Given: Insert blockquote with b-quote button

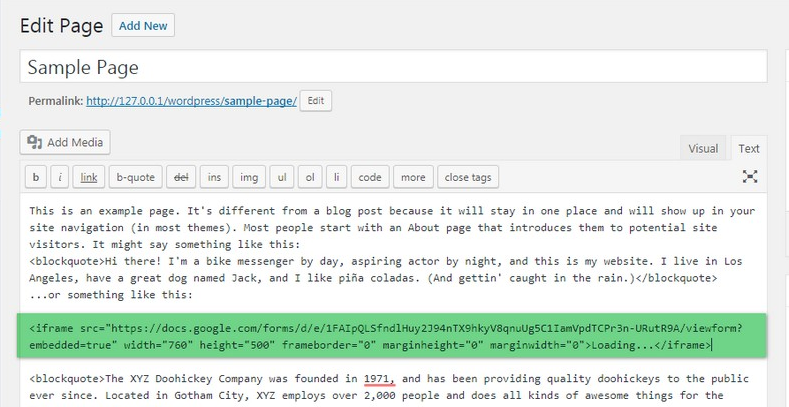Looking at the screenshot, I should [x=135, y=177].
